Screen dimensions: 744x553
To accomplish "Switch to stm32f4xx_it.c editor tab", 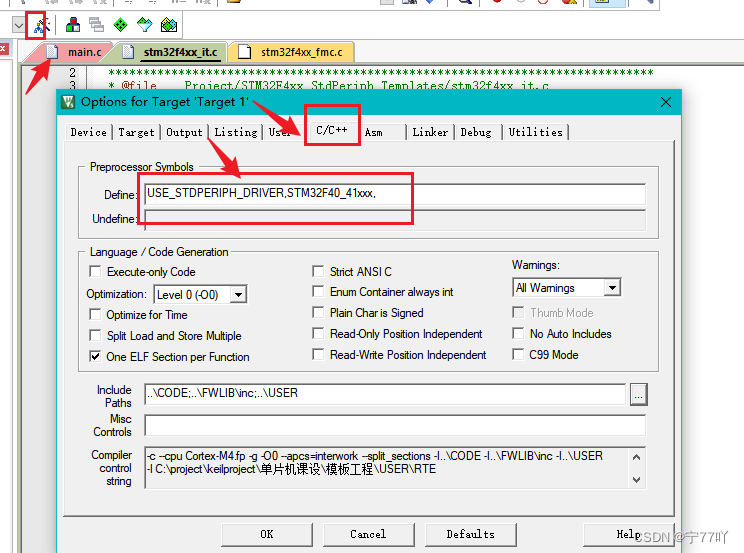I will (180, 52).
